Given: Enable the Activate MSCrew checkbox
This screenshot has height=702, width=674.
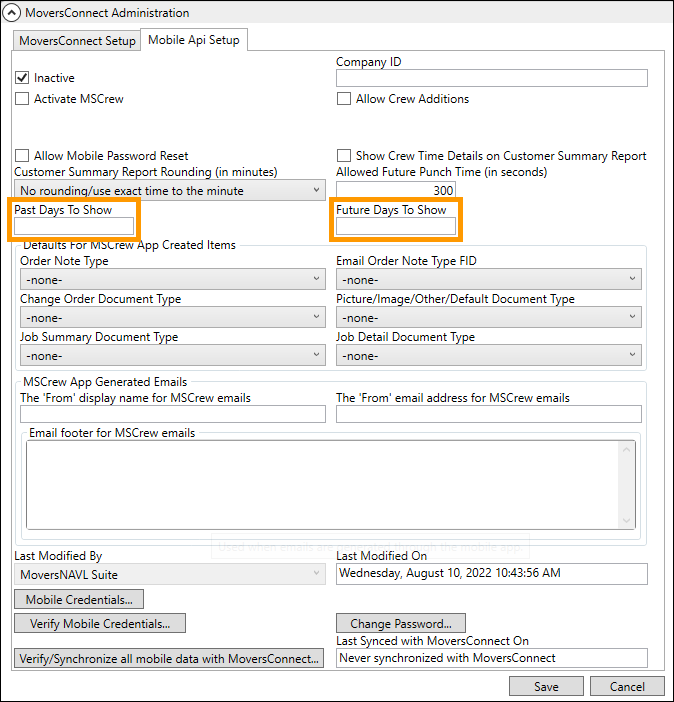Looking at the screenshot, I should pos(23,99).
